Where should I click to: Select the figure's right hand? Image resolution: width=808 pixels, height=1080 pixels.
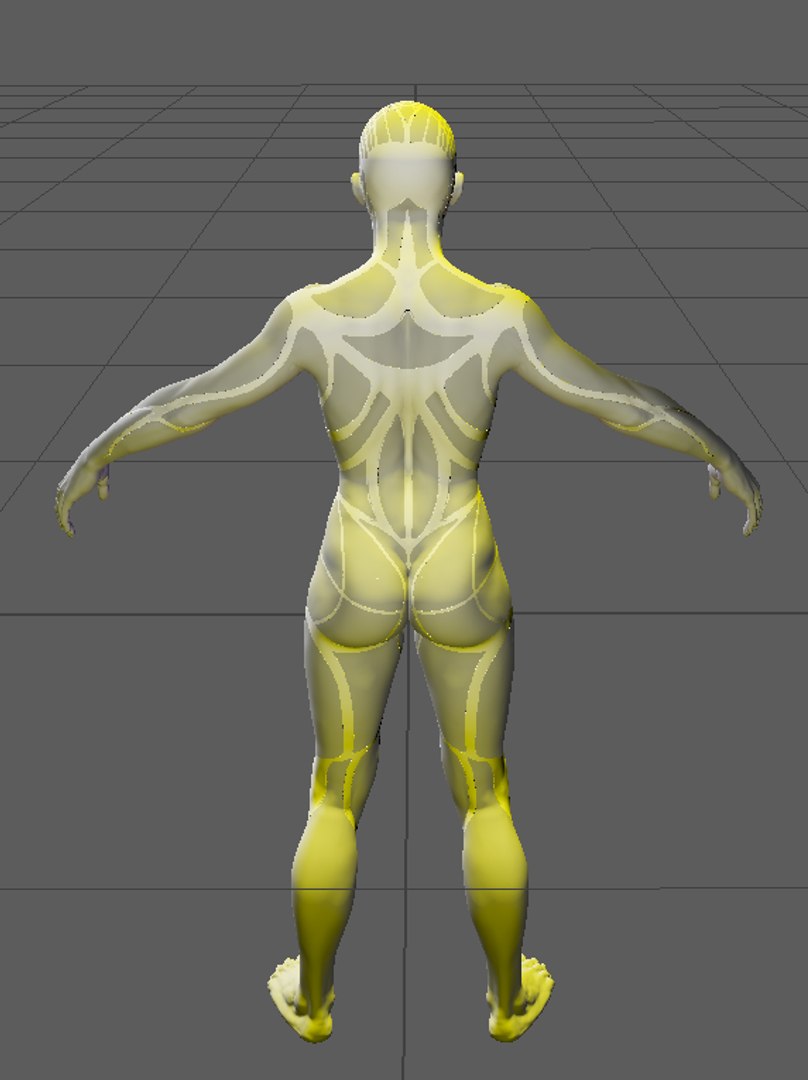pyautogui.click(x=736, y=497)
